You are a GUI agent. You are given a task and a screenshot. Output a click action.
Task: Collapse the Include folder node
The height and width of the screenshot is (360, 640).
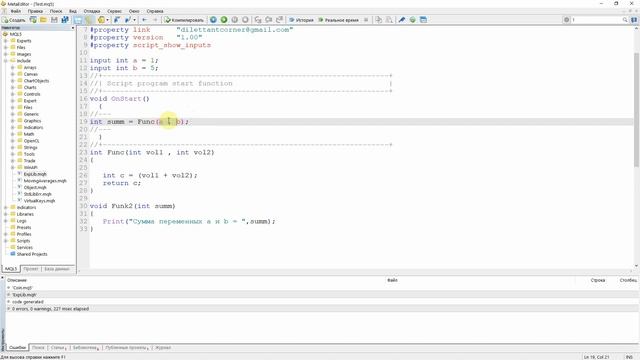tap(6, 61)
